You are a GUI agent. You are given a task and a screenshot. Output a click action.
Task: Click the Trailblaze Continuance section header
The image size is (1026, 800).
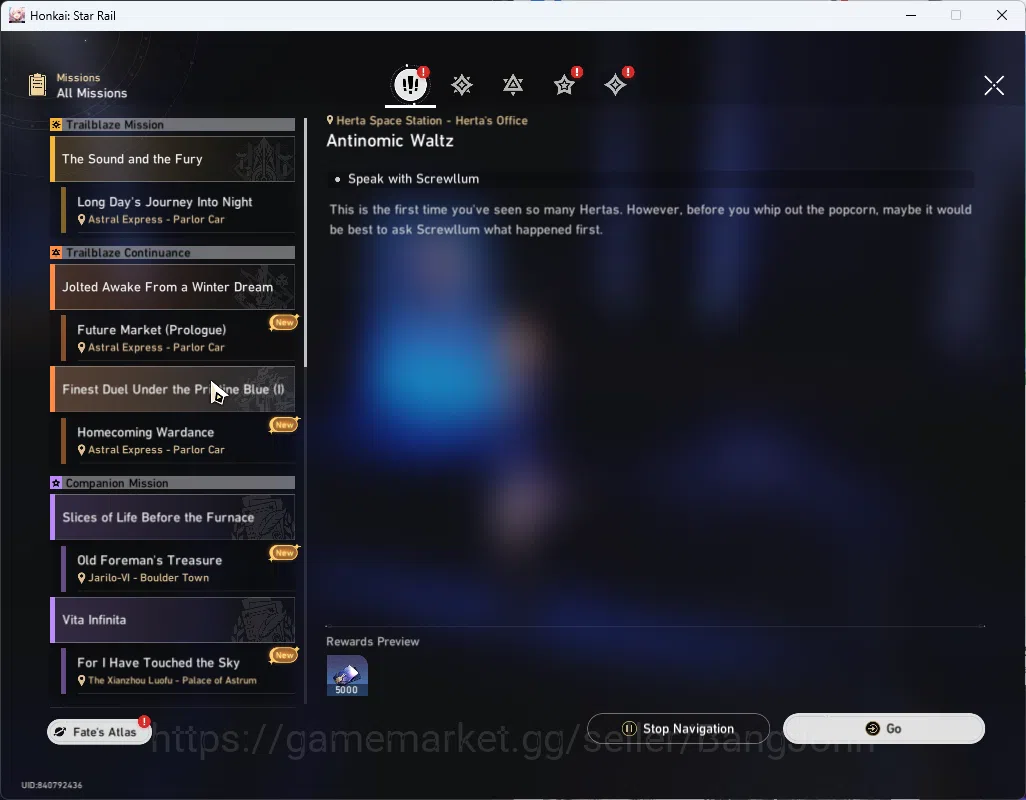[x=173, y=252]
